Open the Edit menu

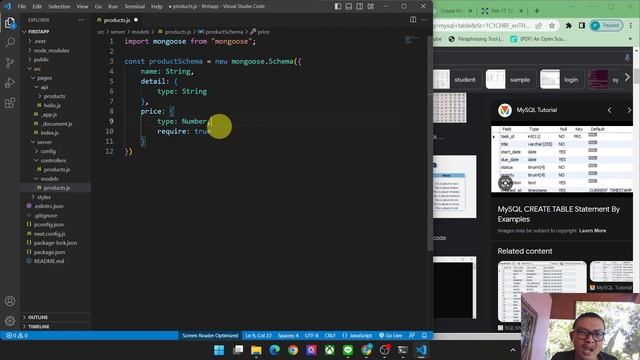pyautogui.click(x=37, y=6)
